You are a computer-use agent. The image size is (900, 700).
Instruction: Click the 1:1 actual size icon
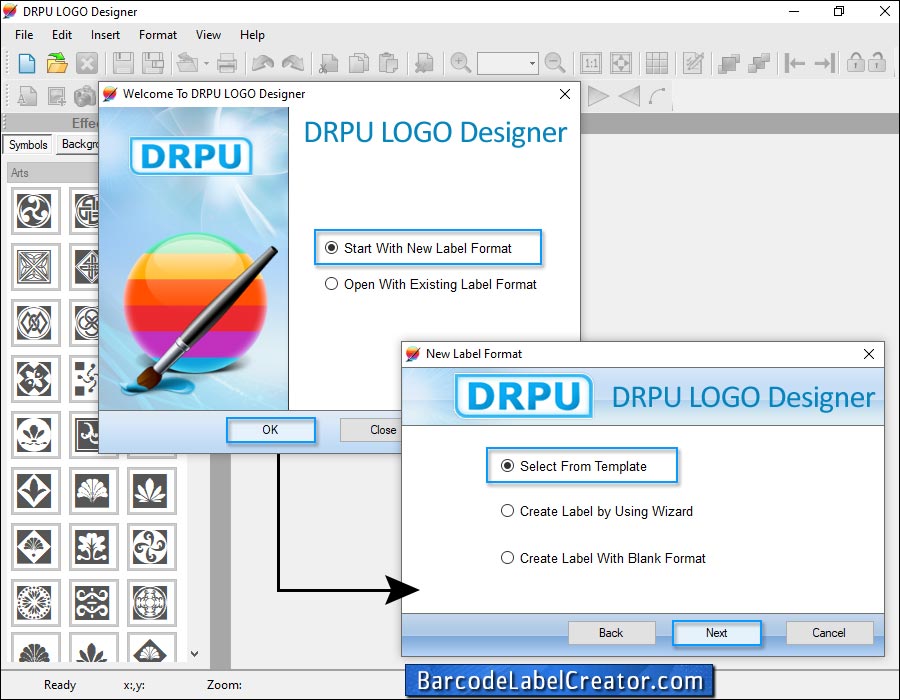pos(591,63)
